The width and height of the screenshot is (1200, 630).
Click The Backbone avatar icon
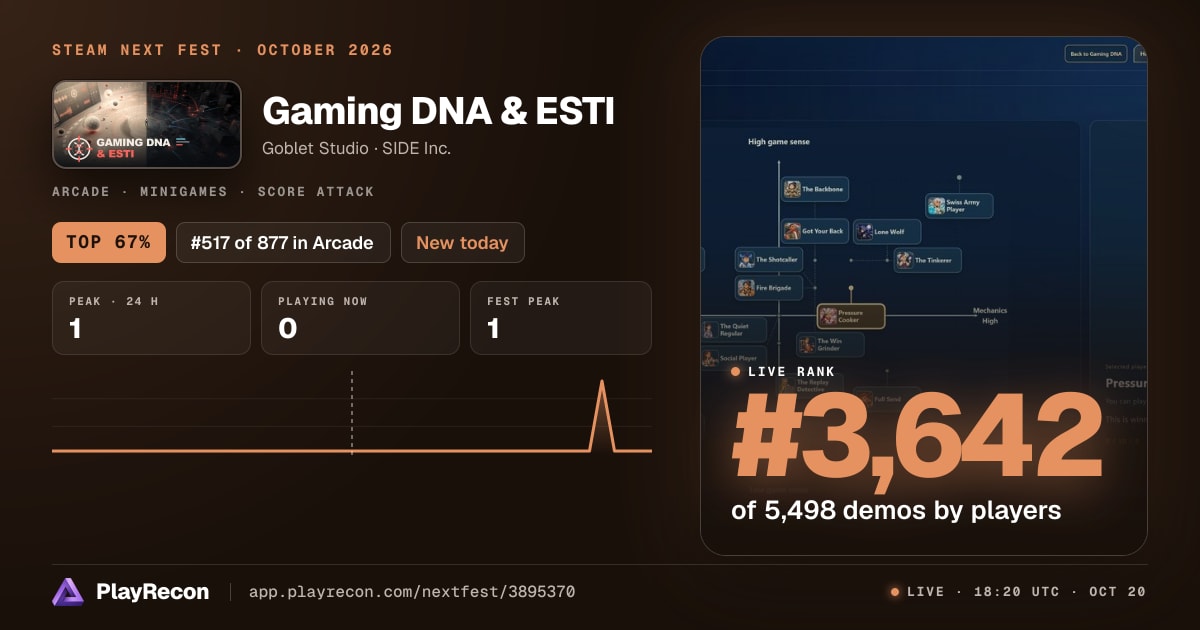click(792, 189)
